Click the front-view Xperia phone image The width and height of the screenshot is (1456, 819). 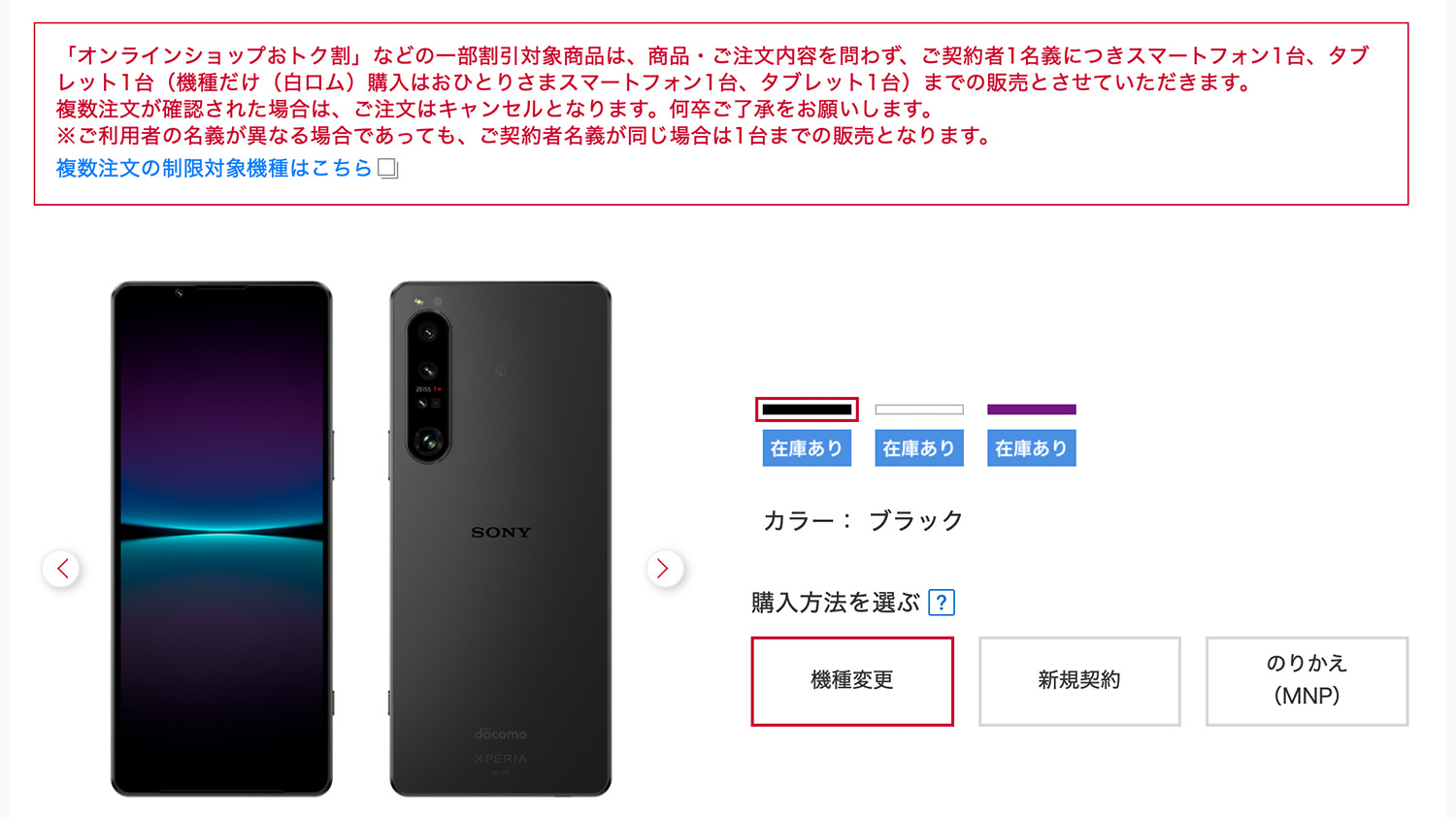[x=221, y=540]
